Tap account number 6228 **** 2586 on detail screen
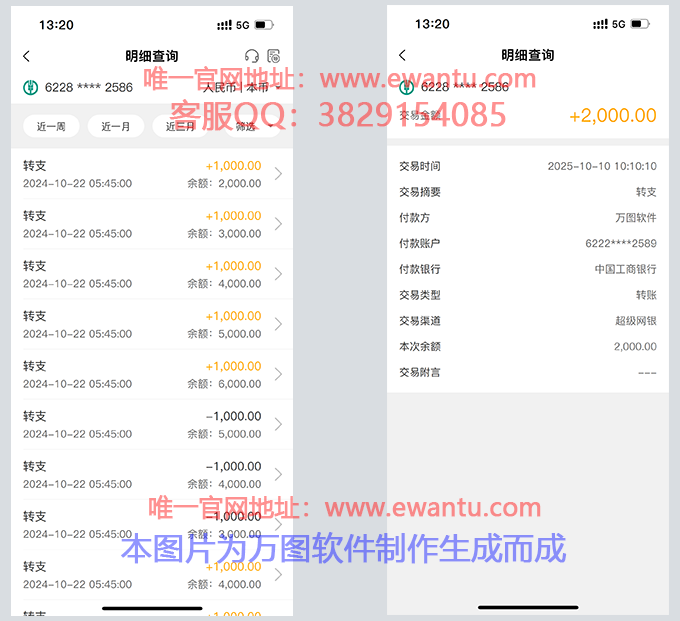 (x=464, y=87)
